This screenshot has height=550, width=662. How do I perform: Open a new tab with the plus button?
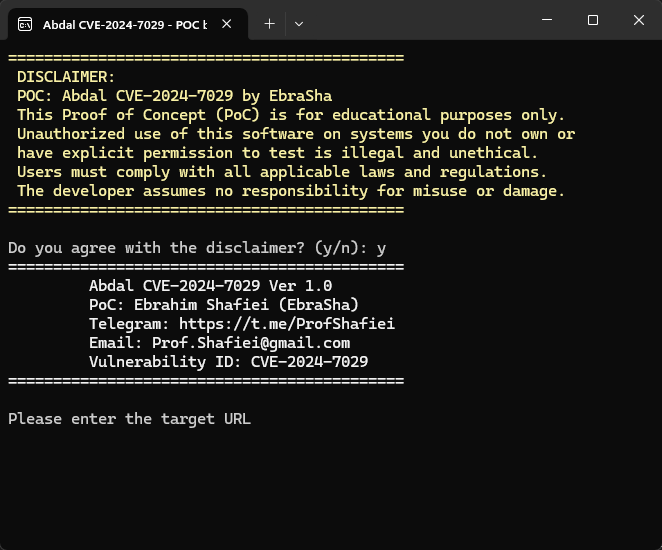click(x=269, y=23)
